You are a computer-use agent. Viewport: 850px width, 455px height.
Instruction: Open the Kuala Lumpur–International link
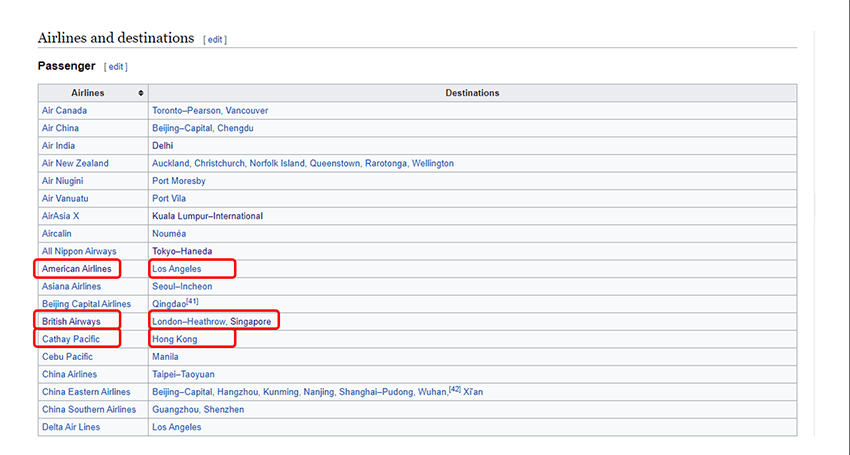click(x=207, y=216)
